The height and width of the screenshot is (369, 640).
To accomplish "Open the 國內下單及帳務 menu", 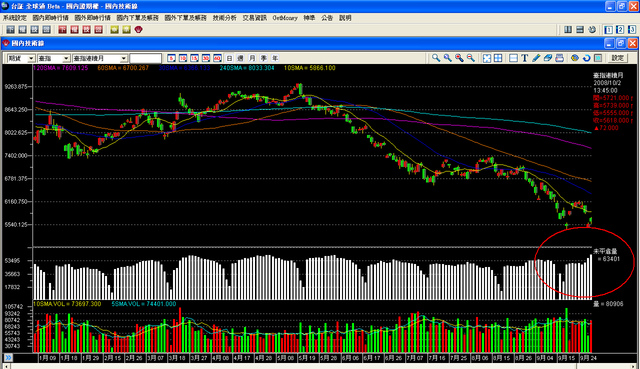I will pyautogui.click(x=138, y=18).
